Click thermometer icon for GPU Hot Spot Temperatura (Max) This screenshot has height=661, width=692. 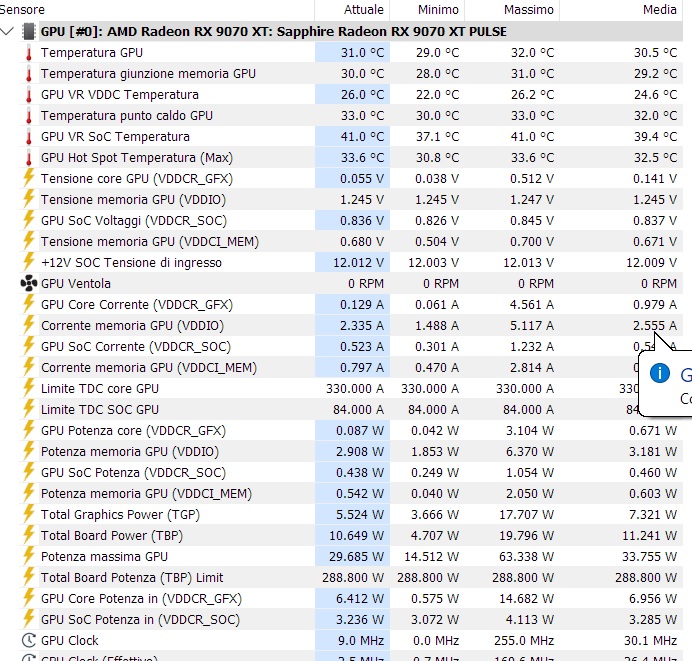point(29,158)
